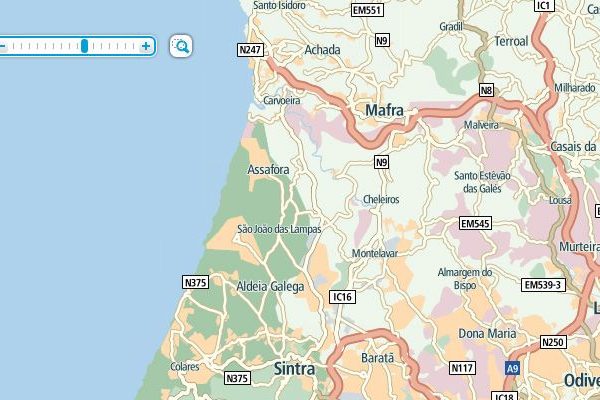Image resolution: width=600 pixels, height=400 pixels.
Task: Select the Mafra town label
Action: point(384,111)
